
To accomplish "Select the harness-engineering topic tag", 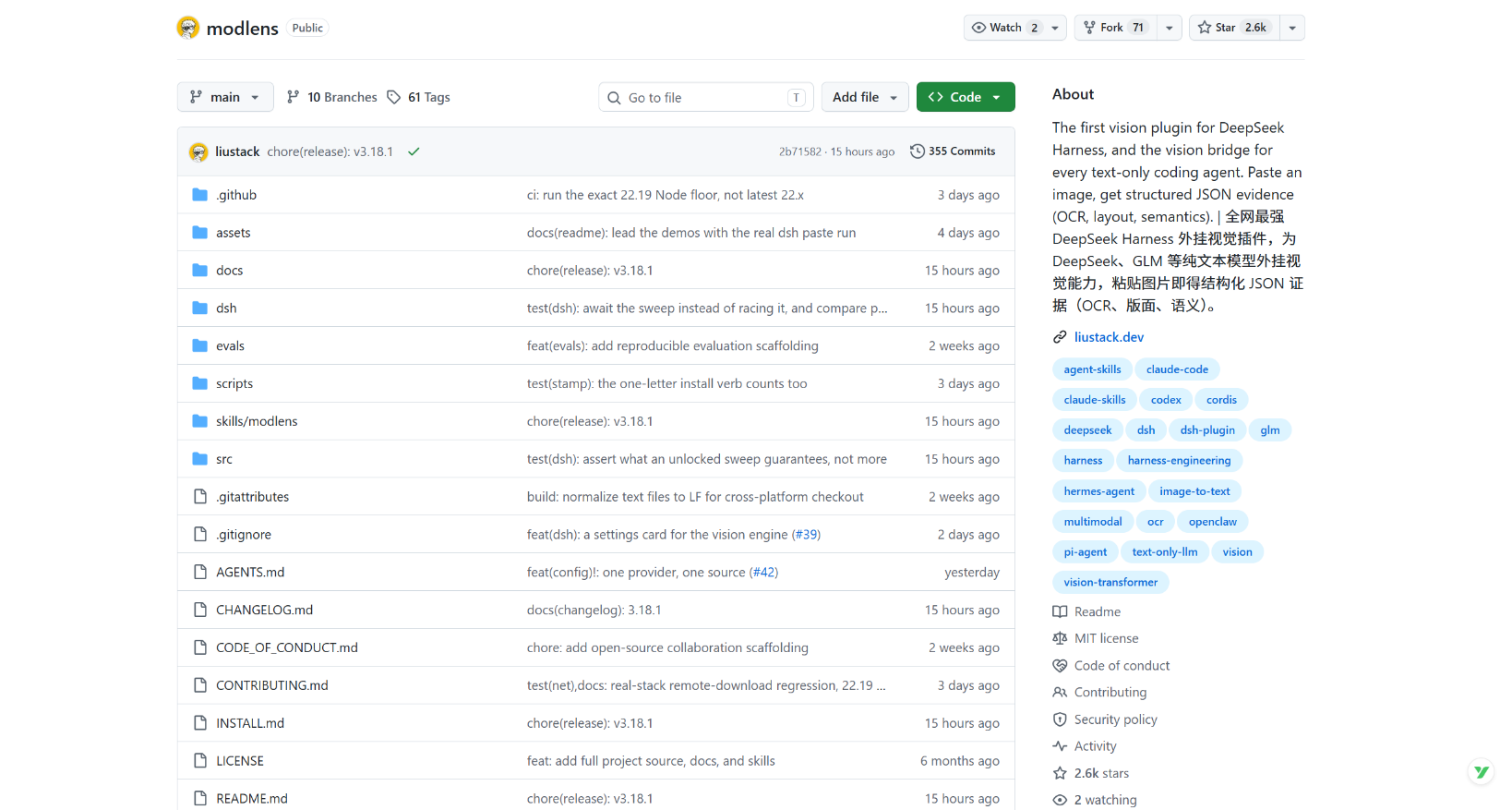I will (1179, 461).
